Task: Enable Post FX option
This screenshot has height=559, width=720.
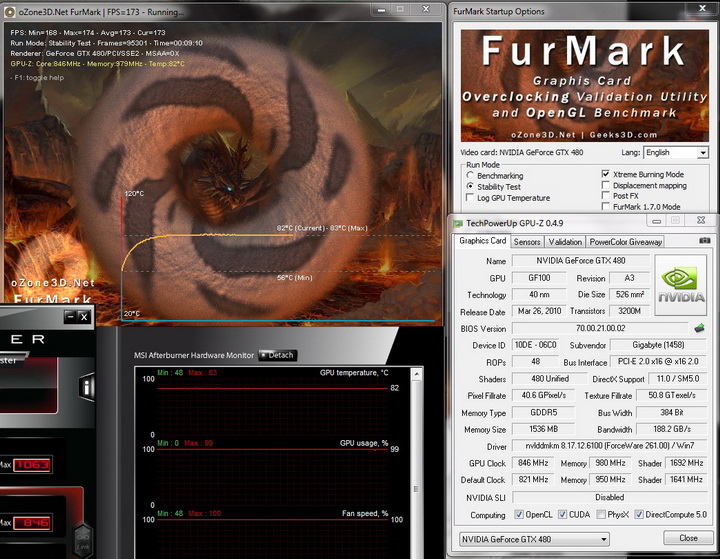Action: pyautogui.click(x=606, y=196)
